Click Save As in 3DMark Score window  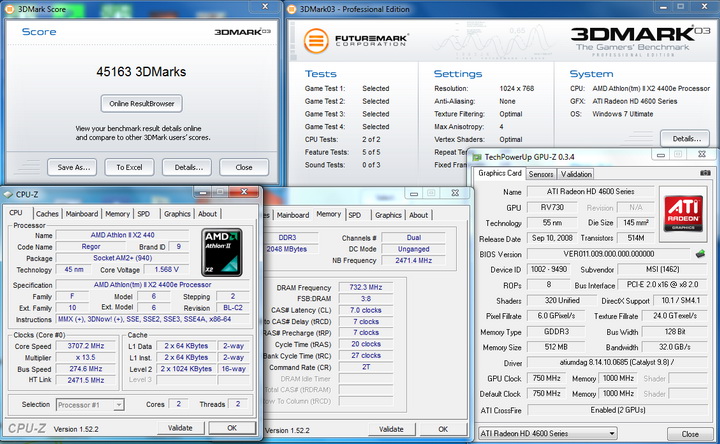[72, 168]
